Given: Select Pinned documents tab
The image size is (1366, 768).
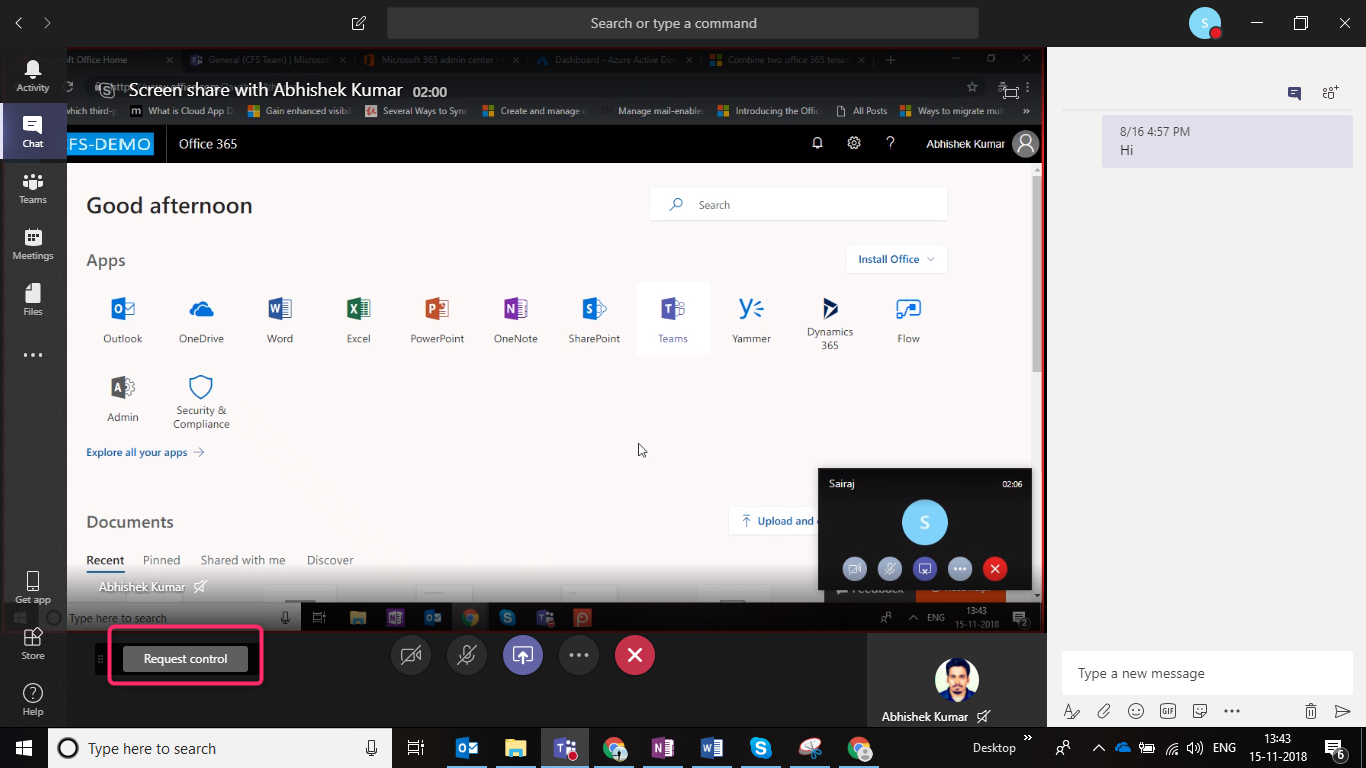Looking at the screenshot, I should pos(161,560).
